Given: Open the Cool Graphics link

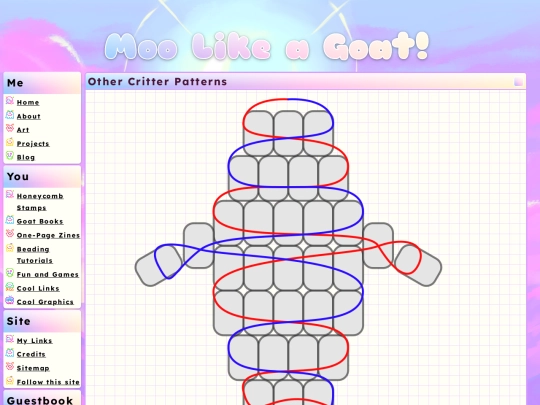Looking at the screenshot, I should pyautogui.click(x=45, y=302).
